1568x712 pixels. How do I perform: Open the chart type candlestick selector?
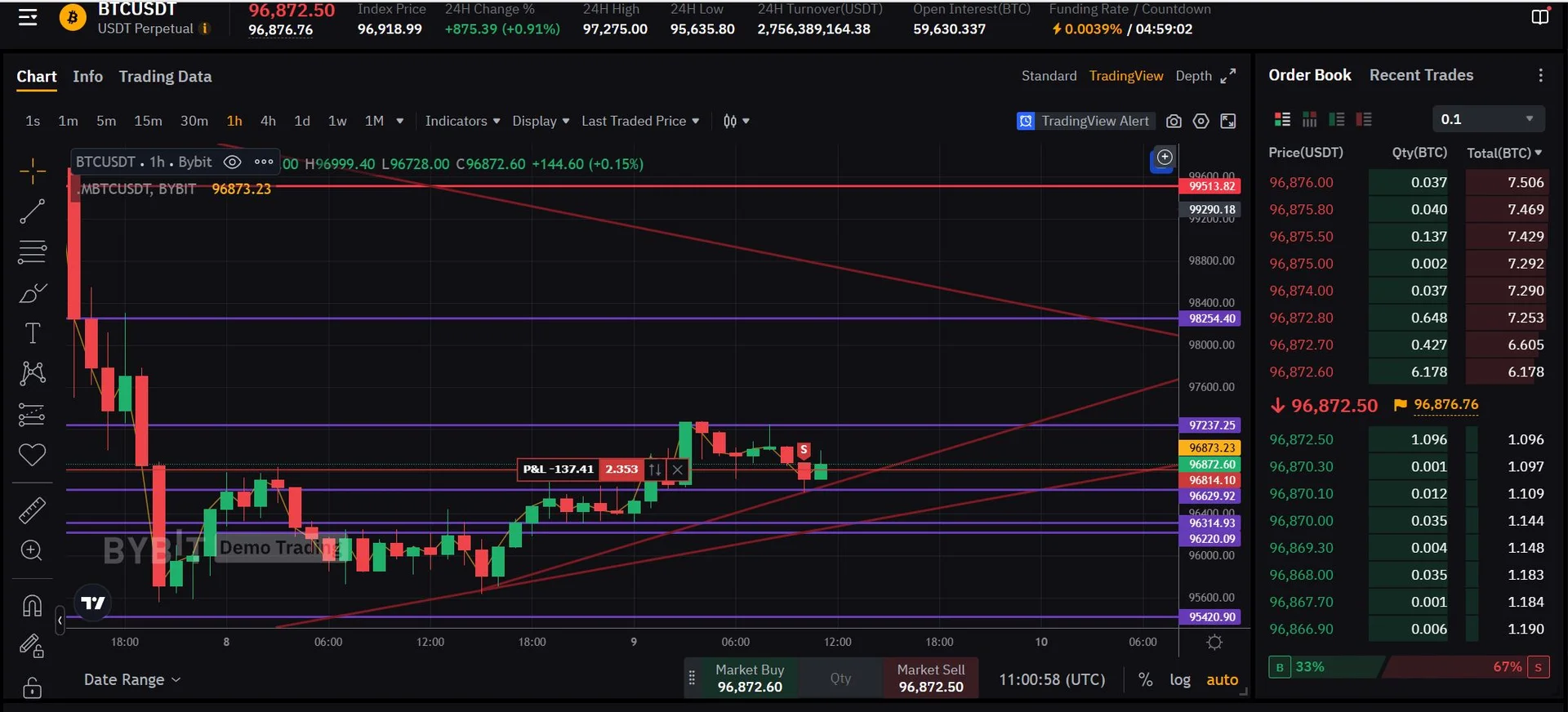(736, 121)
